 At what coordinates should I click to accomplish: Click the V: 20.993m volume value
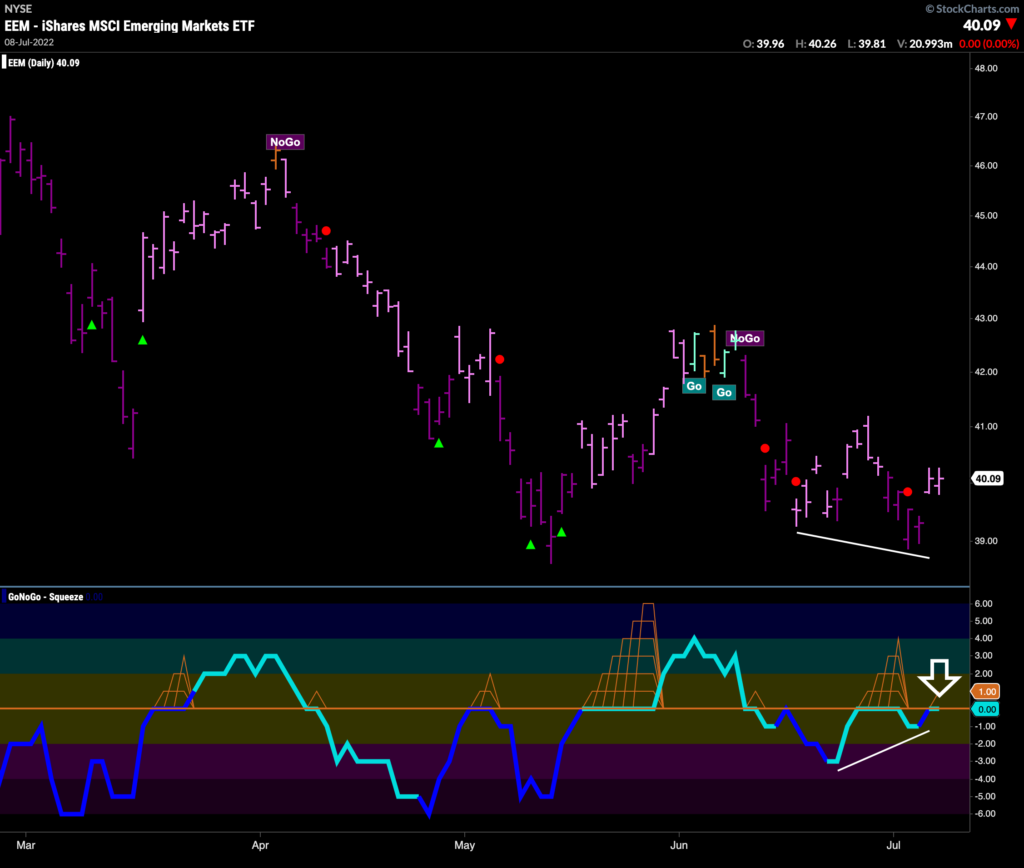(x=924, y=44)
